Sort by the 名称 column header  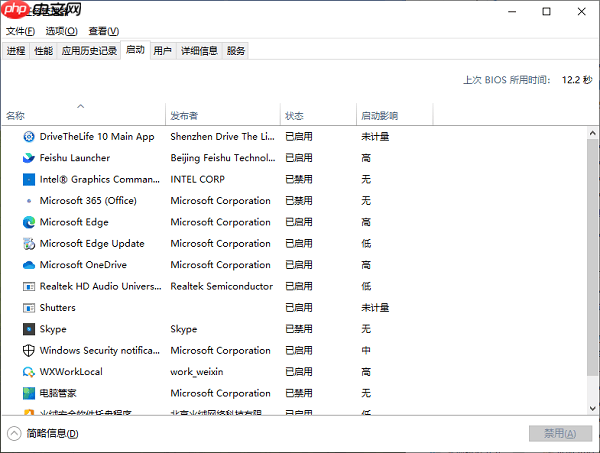(x=83, y=114)
